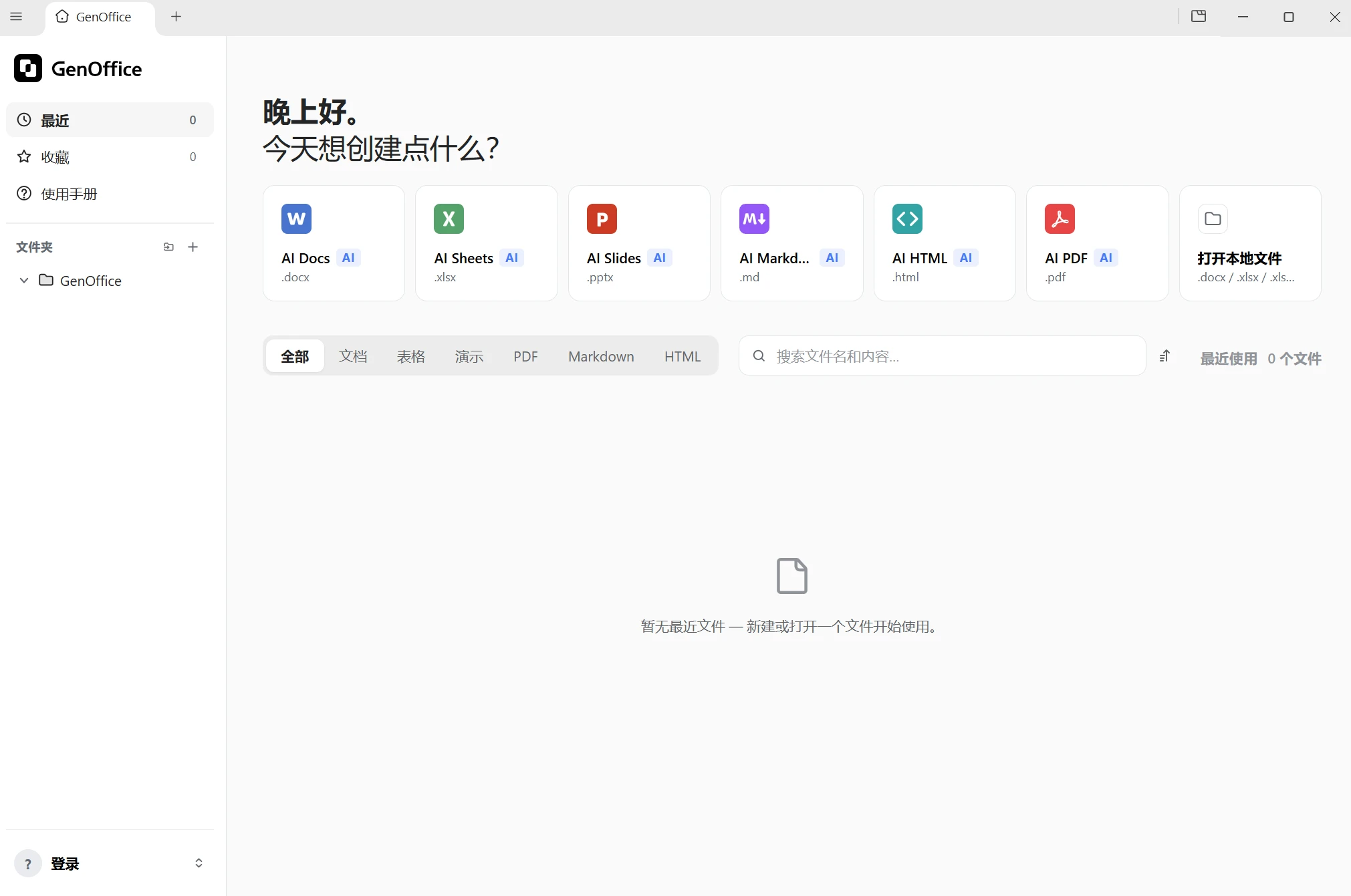1351x896 pixels.
Task: Click the magnifier search icon
Action: pyautogui.click(x=759, y=356)
